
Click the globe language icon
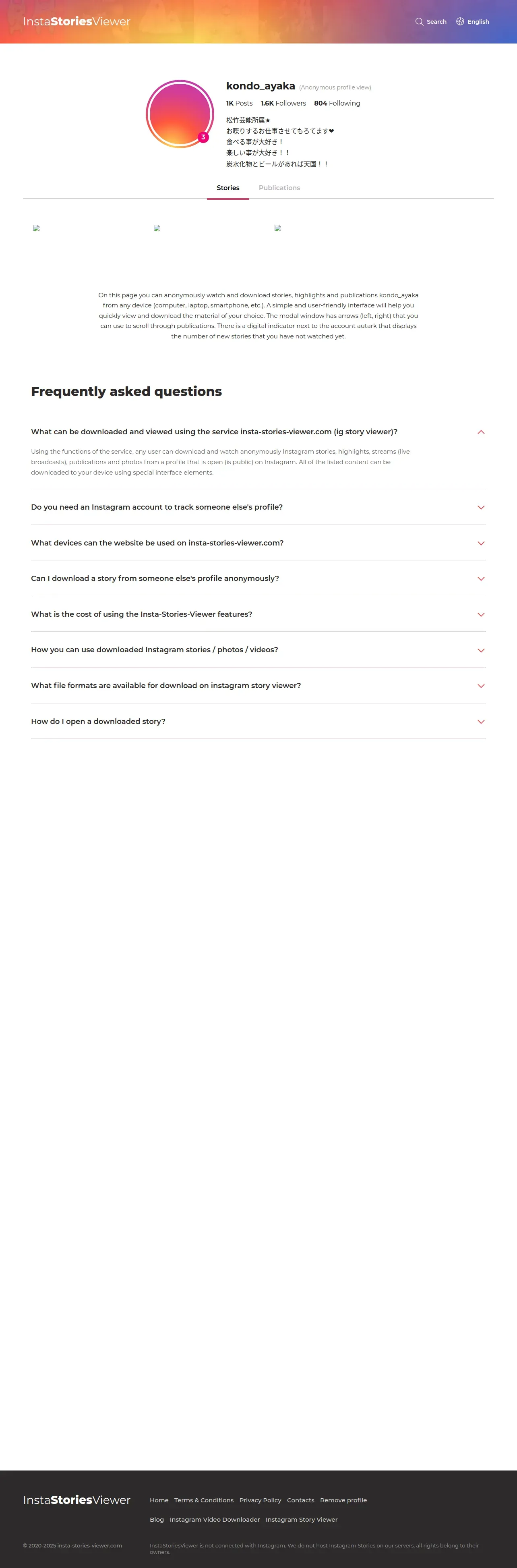(460, 22)
